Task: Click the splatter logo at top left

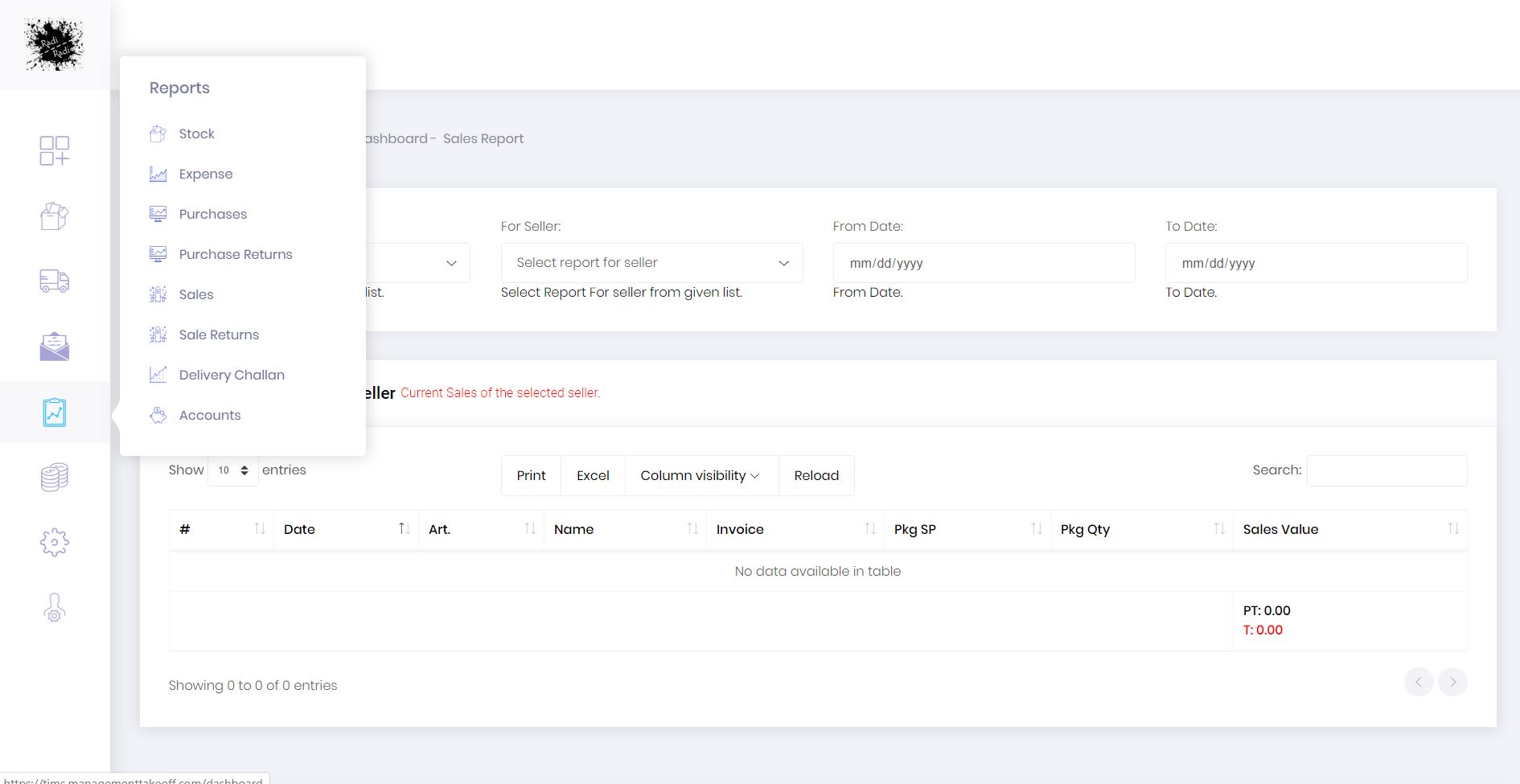Action: [x=55, y=44]
